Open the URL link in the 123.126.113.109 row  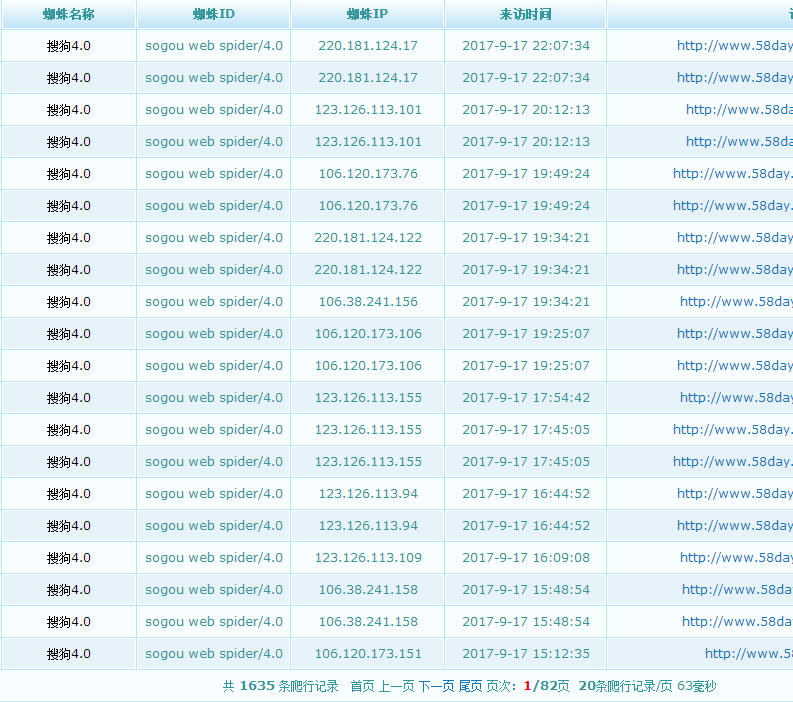click(736, 558)
